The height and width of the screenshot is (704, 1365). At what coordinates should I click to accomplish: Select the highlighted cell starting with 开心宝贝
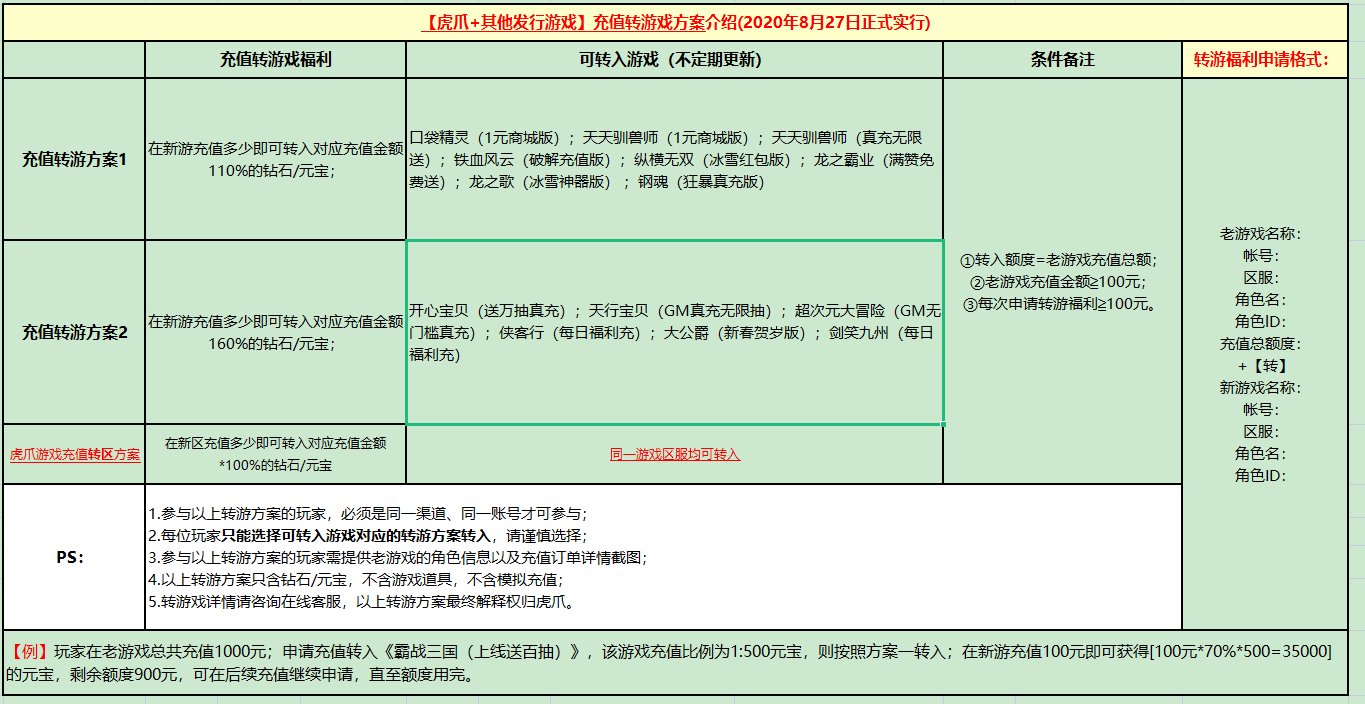click(674, 332)
